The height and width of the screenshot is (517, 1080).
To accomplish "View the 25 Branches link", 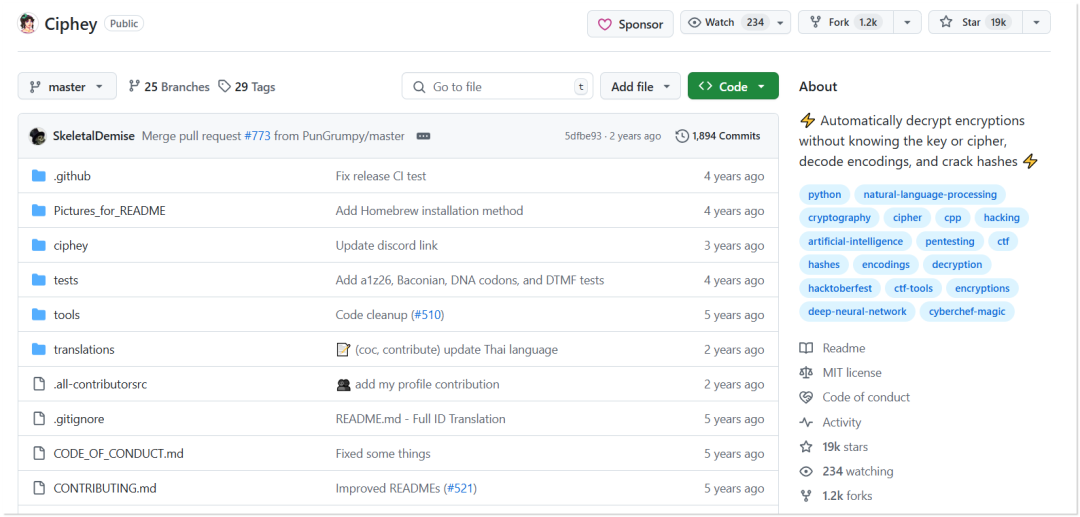I will 169,87.
